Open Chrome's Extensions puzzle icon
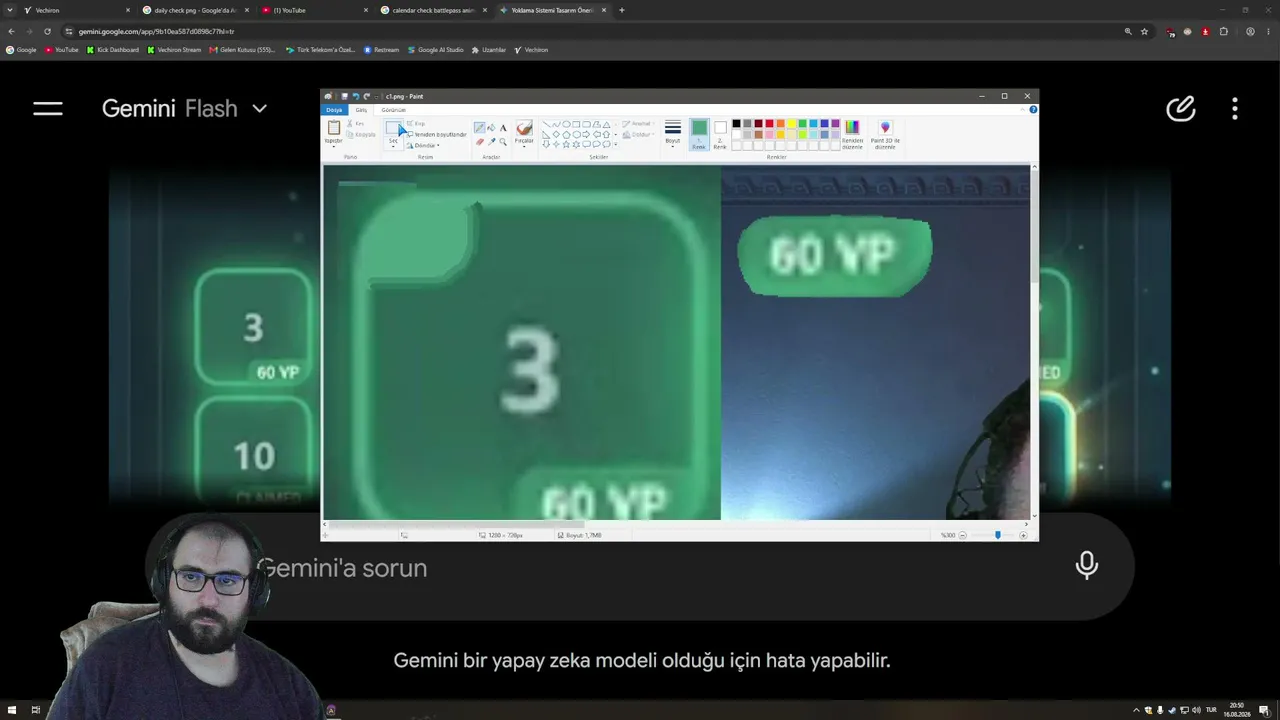The height and width of the screenshot is (720, 1280). click(1223, 31)
